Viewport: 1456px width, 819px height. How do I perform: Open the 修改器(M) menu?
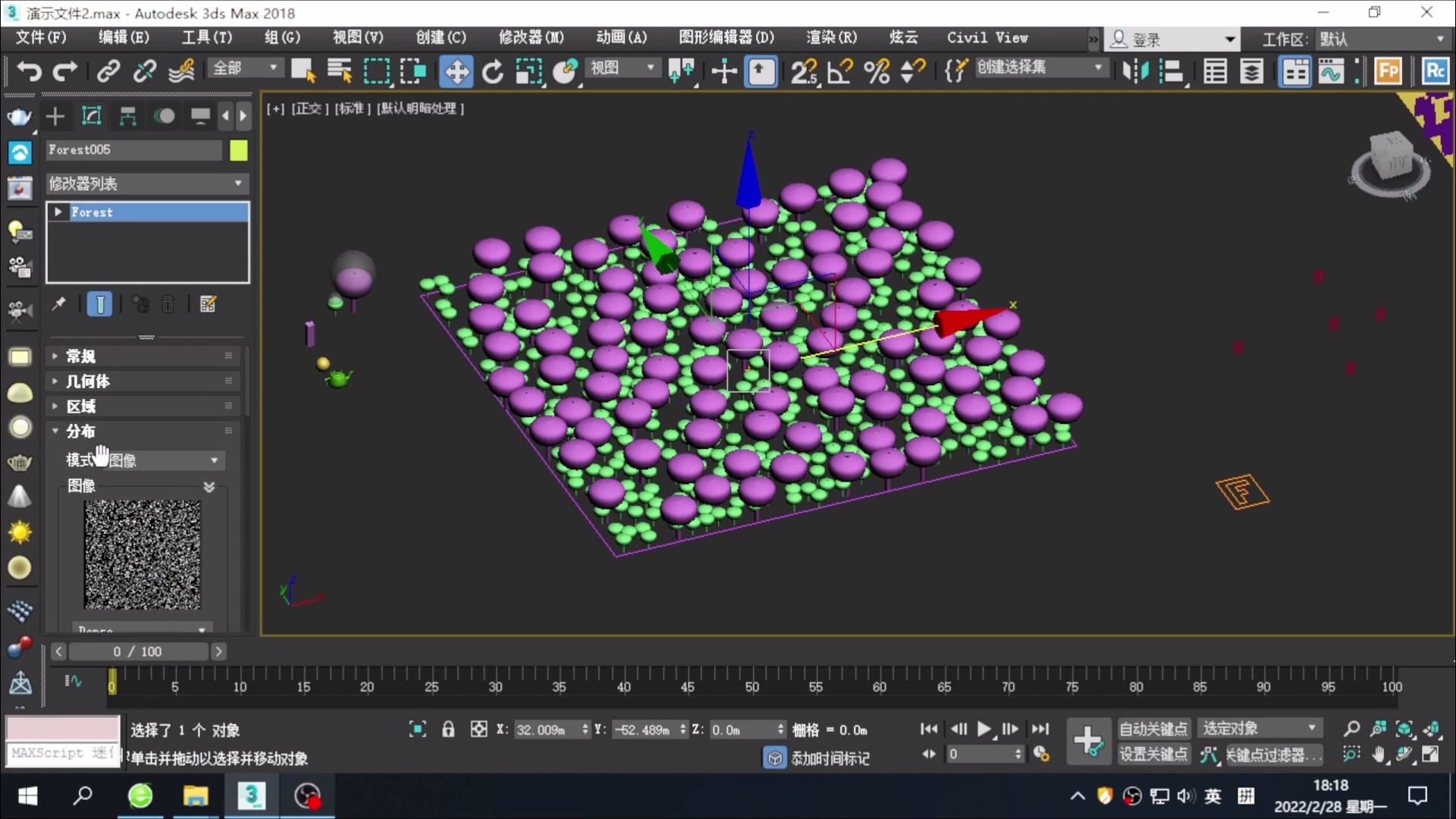(x=531, y=37)
